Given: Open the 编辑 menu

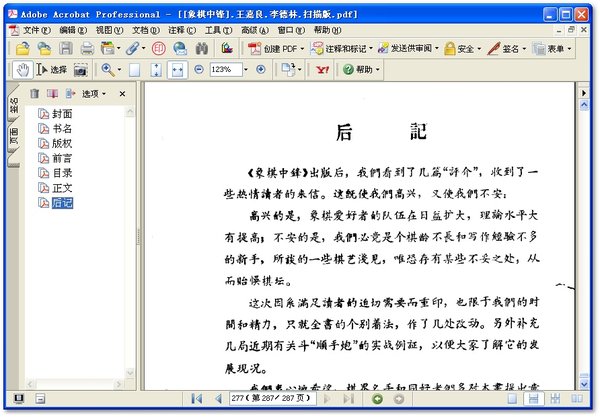Looking at the screenshot, I should coord(73,30).
